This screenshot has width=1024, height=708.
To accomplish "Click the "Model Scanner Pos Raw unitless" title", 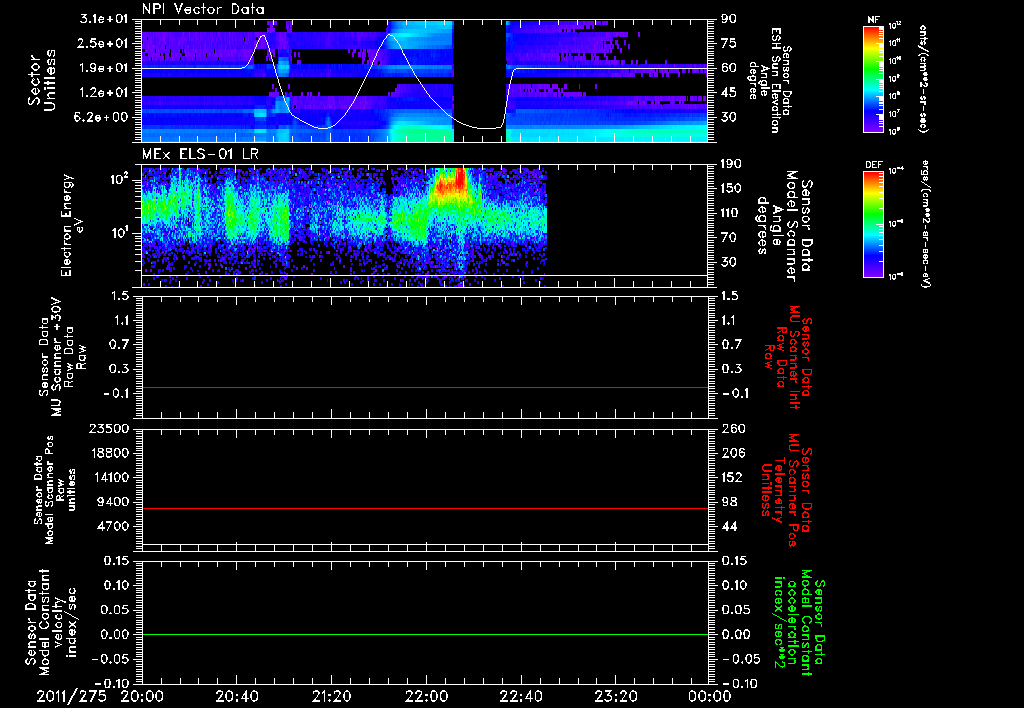I will (x=56, y=490).
